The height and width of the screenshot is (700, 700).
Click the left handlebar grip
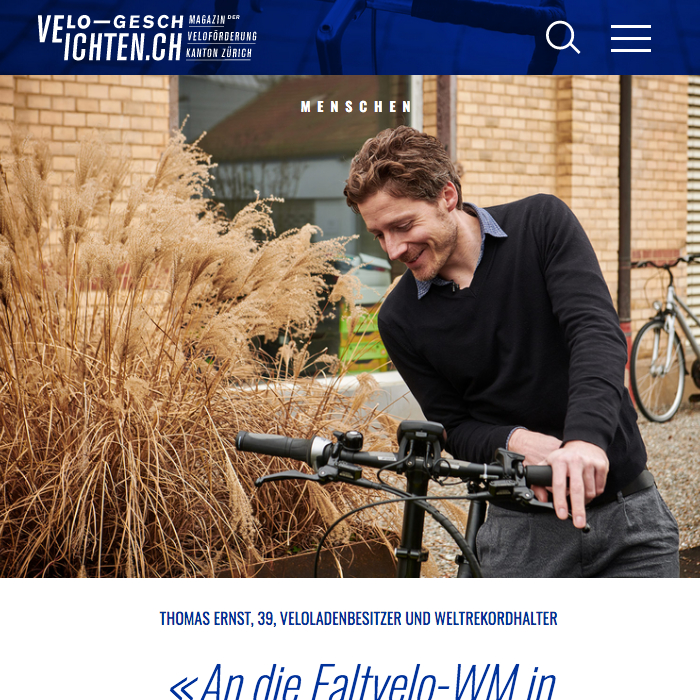(x=277, y=446)
